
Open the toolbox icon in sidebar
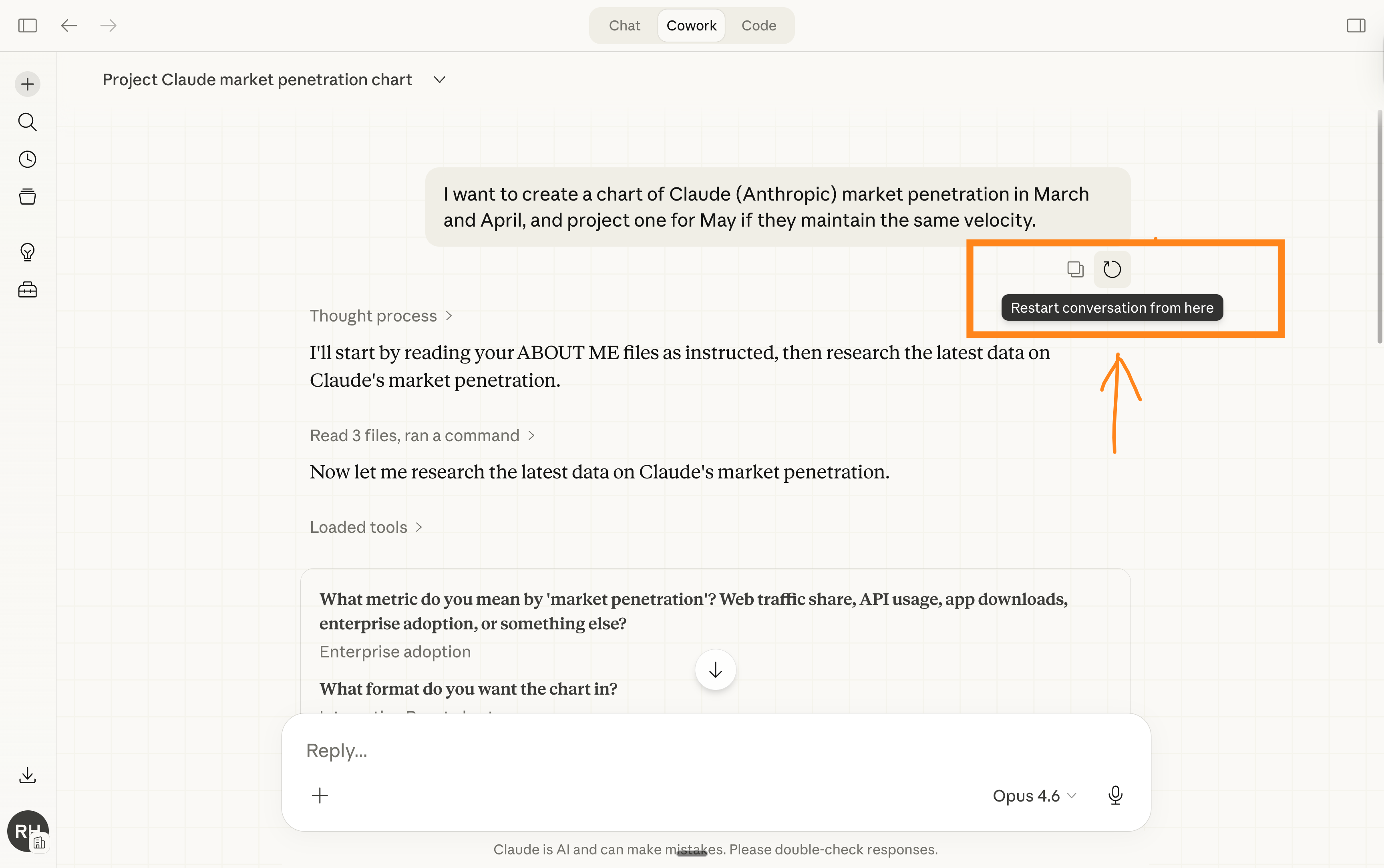(28, 290)
